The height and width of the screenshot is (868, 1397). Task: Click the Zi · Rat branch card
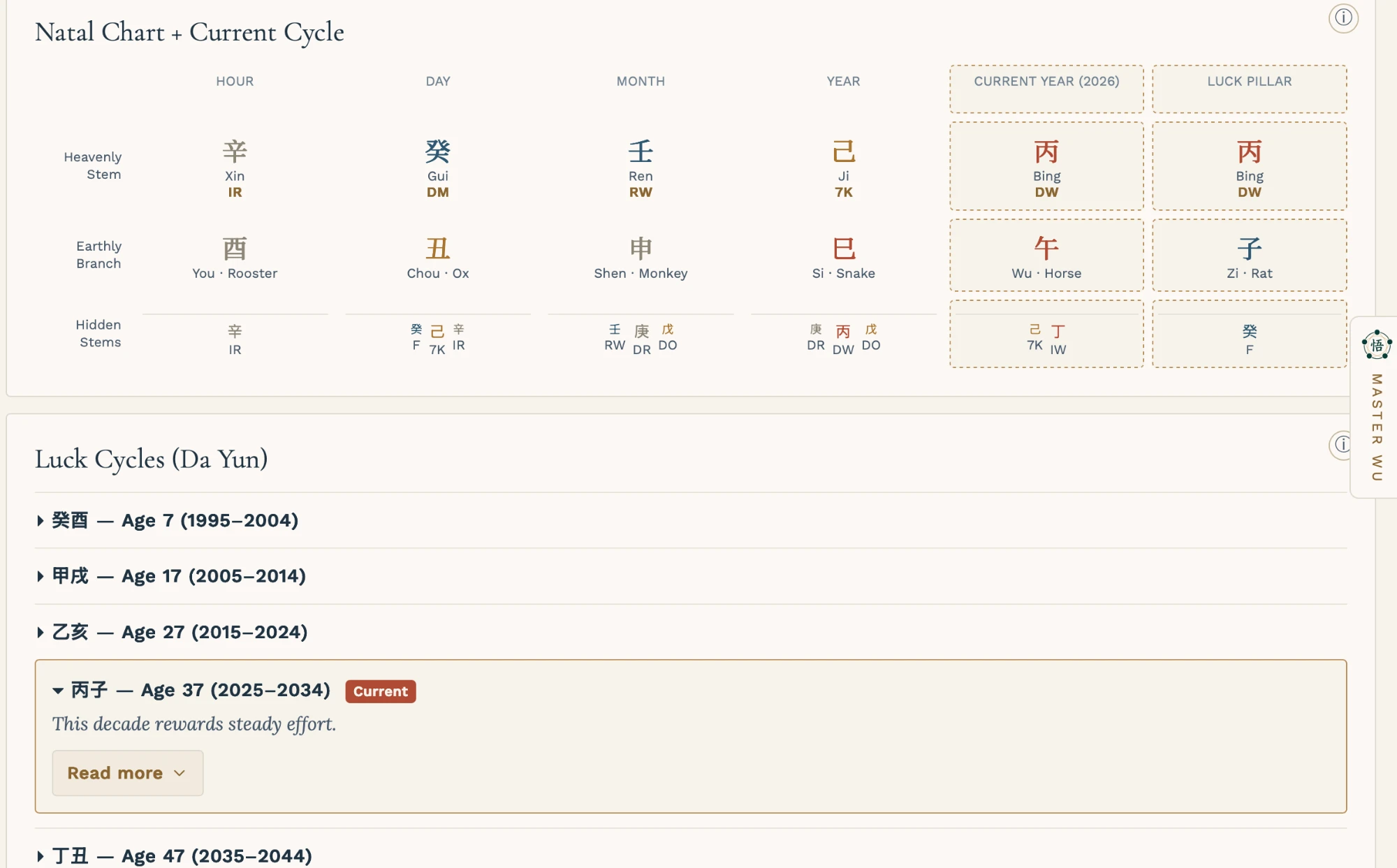pos(1249,255)
